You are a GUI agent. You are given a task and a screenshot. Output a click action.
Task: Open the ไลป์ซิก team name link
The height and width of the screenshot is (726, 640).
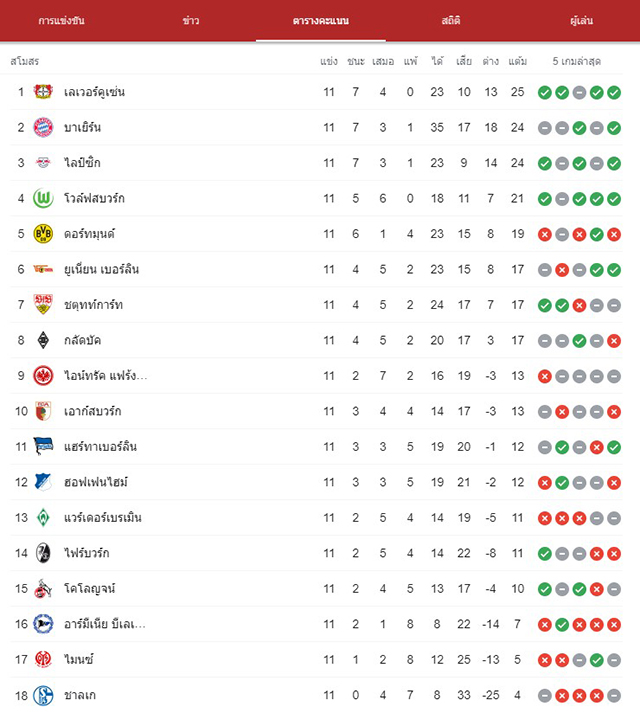(82, 163)
